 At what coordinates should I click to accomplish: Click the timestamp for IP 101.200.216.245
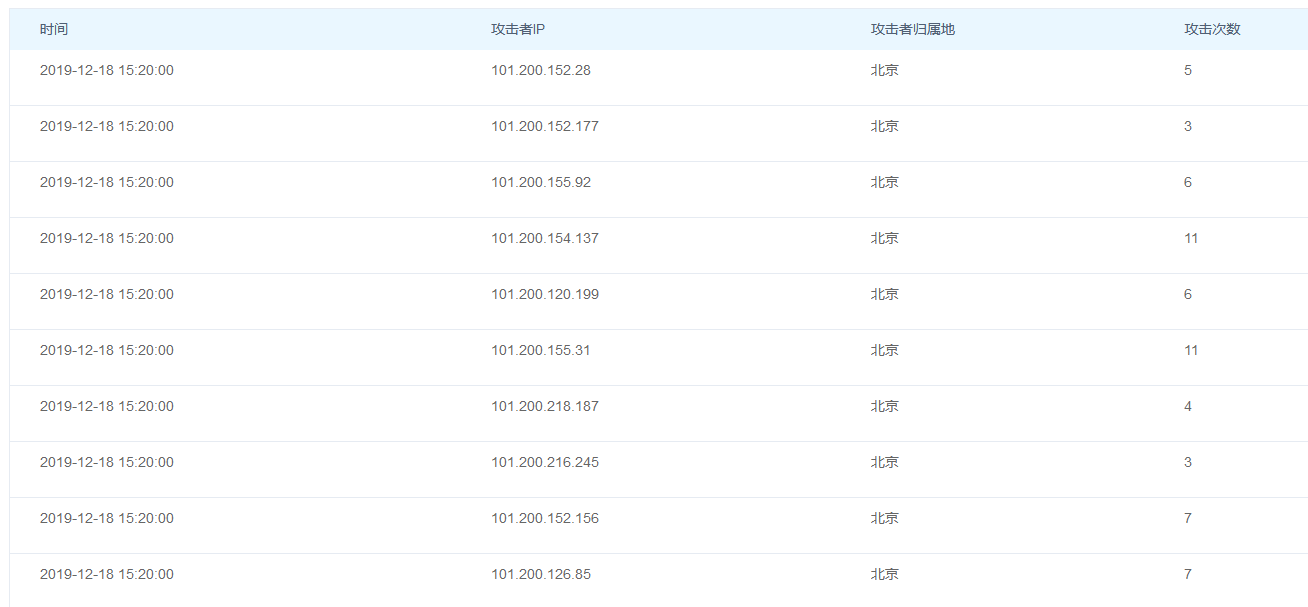[106, 463]
